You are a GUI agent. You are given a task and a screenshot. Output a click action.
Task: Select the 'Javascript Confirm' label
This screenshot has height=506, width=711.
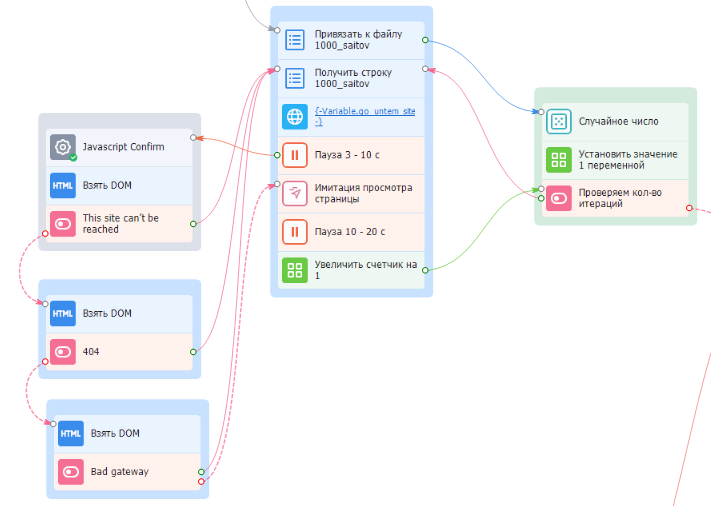point(123,147)
